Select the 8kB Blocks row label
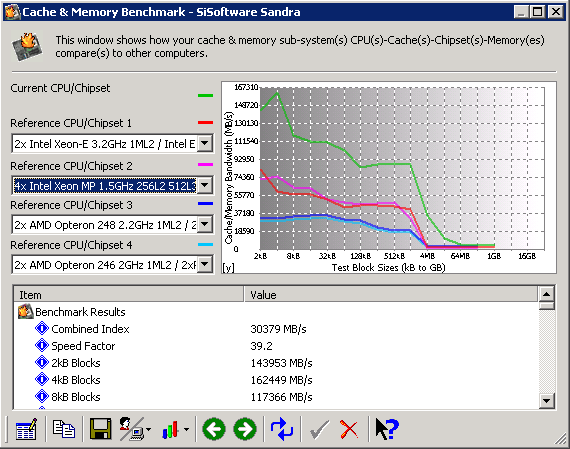Image resolution: width=570 pixels, height=449 pixels. (76, 397)
